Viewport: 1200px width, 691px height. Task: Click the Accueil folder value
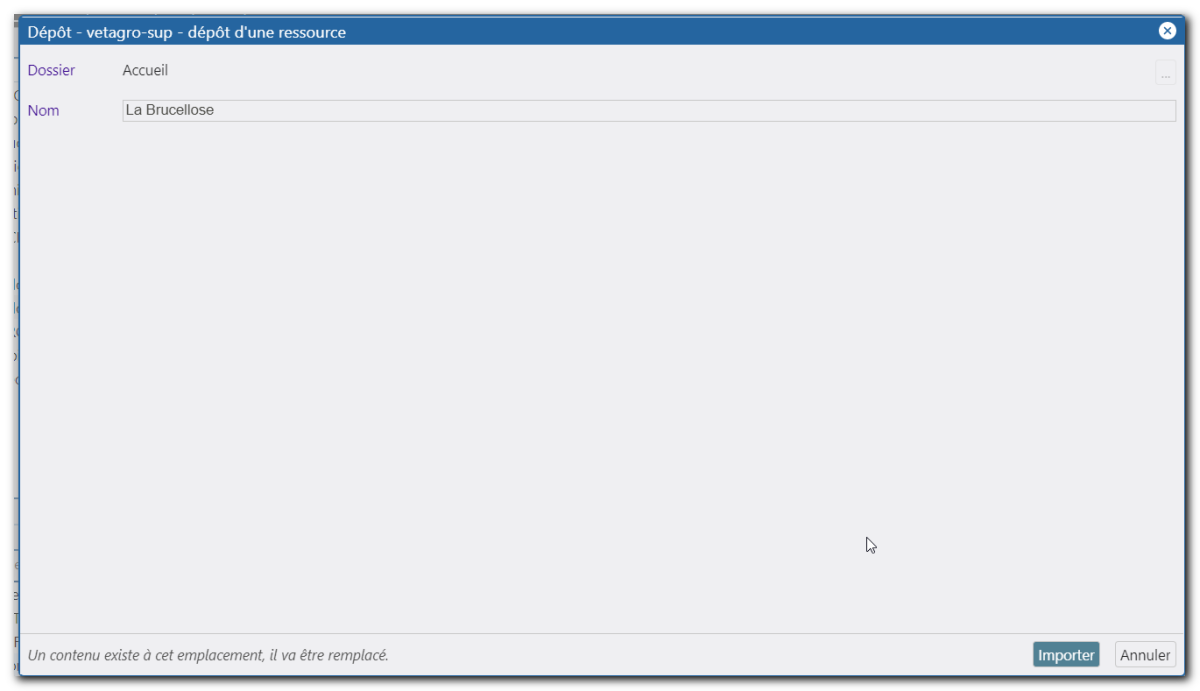(145, 71)
